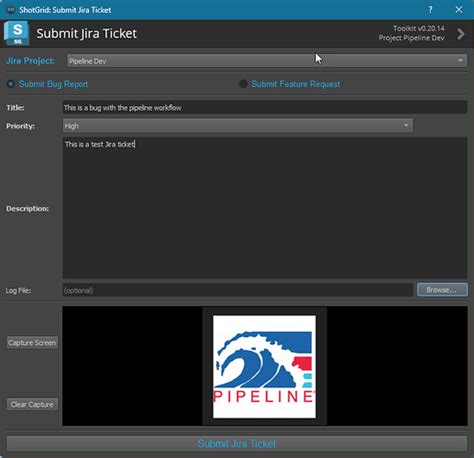The image size is (474, 458).
Task: Click the Submit Jira Ticket button
Action: tap(237, 444)
